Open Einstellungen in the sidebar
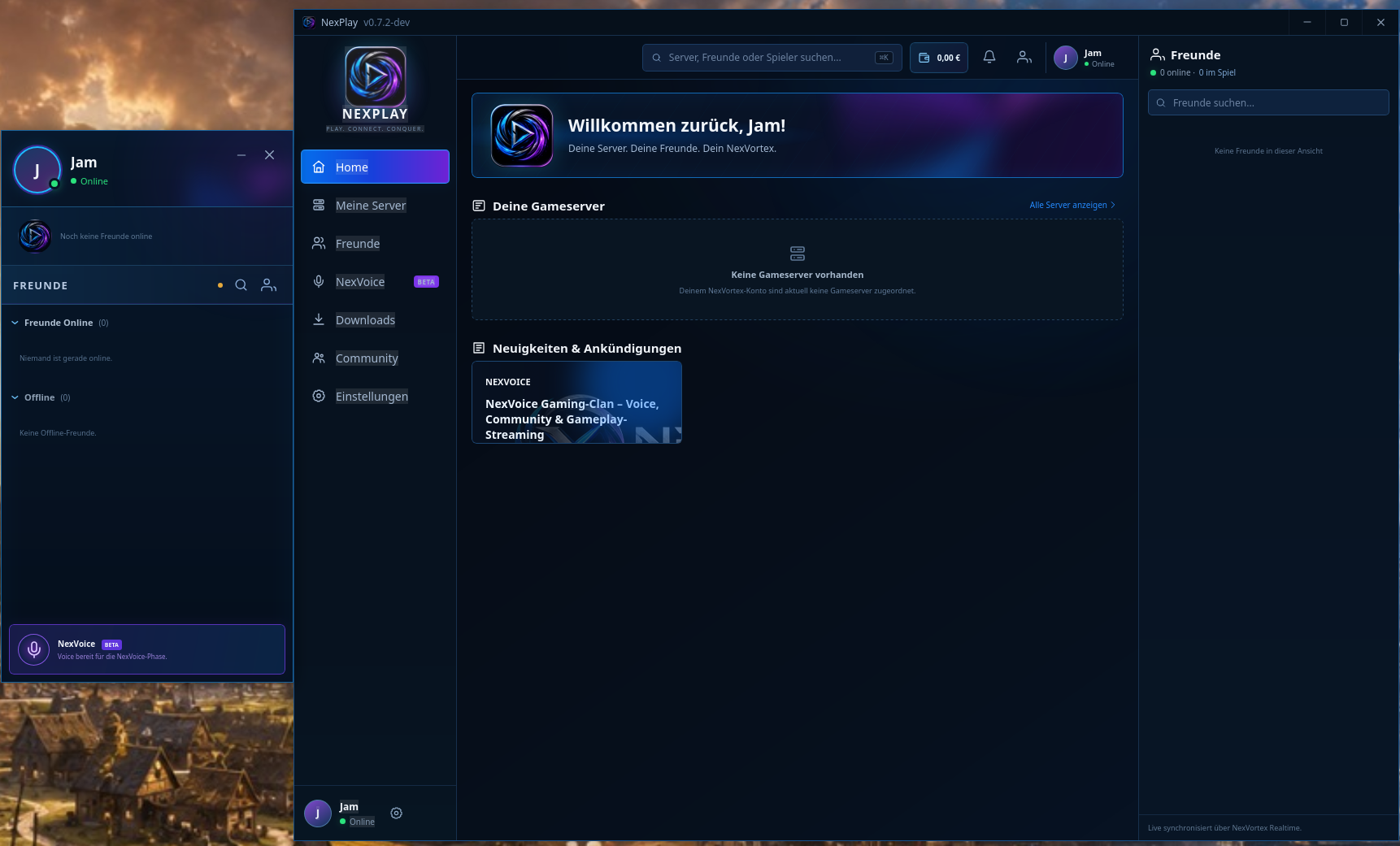The height and width of the screenshot is (846, 1400). click(375, 397)
